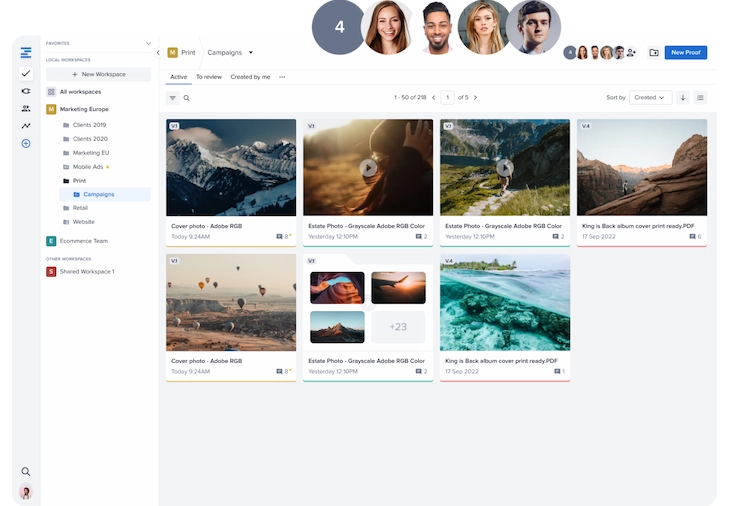The image size is (745, 506).
Task: Click the add member icon next to avatars
Action: (631, 53)
